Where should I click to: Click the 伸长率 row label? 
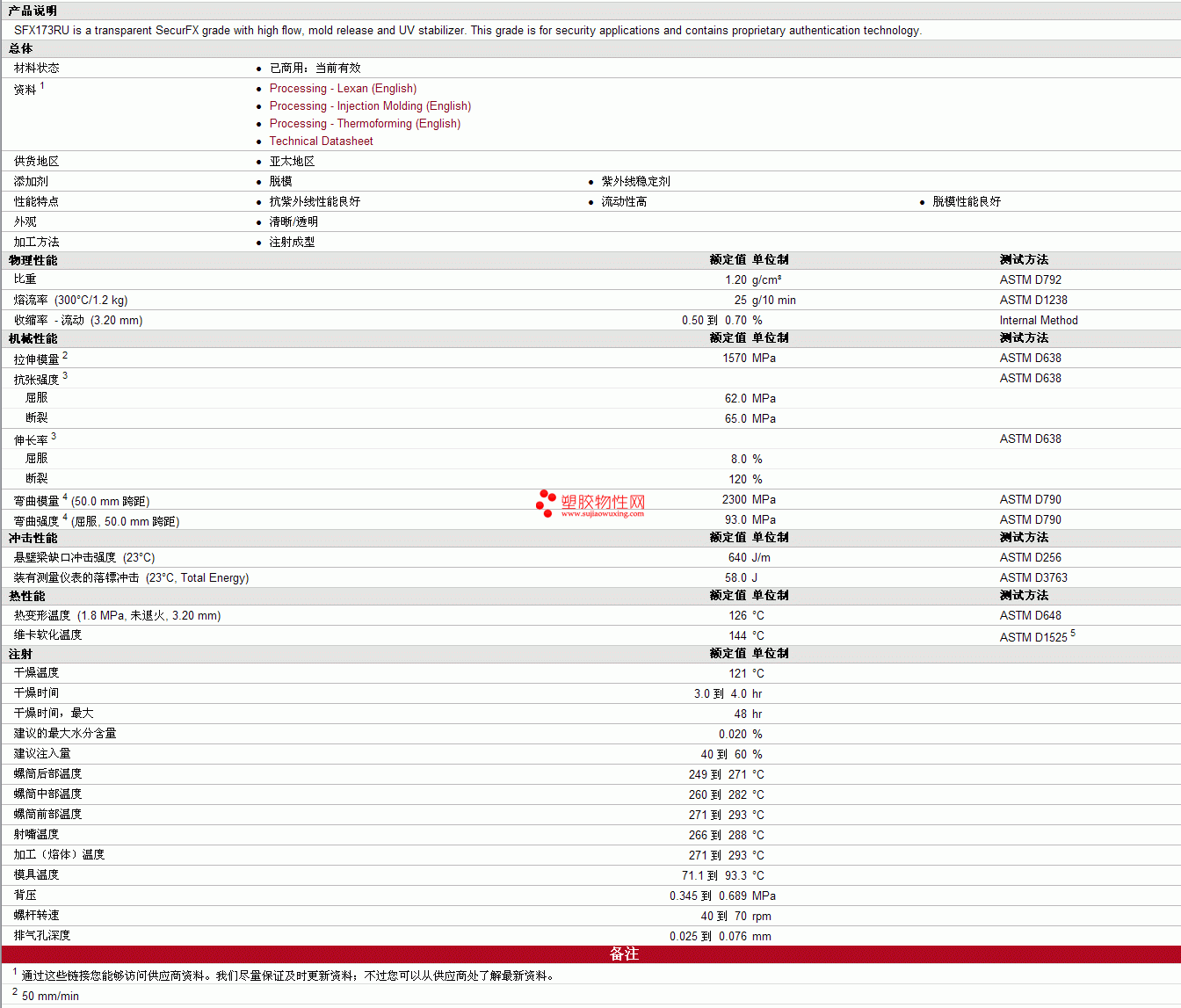pyautogui.click(x=31, y=439)
